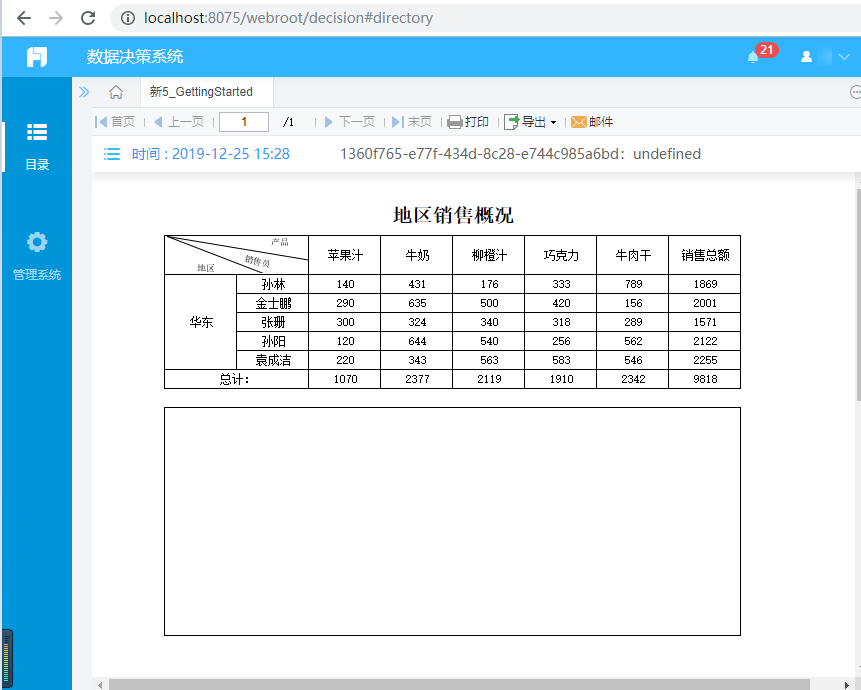Open 目录 directory in sidebar
The width and height of the screenshot is (861, 690).
coord(37,147)
